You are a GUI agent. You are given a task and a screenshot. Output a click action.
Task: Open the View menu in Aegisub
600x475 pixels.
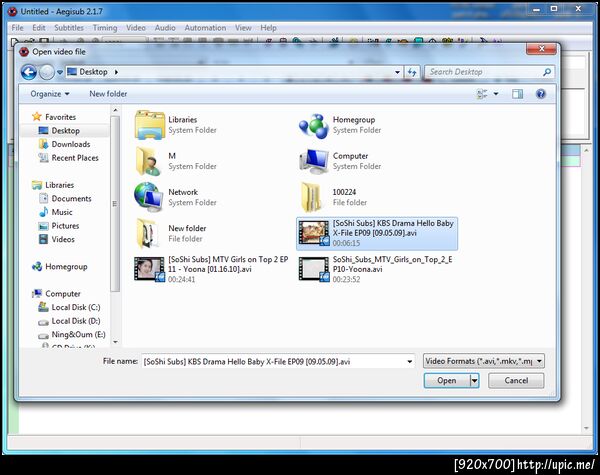coord(243,28)
